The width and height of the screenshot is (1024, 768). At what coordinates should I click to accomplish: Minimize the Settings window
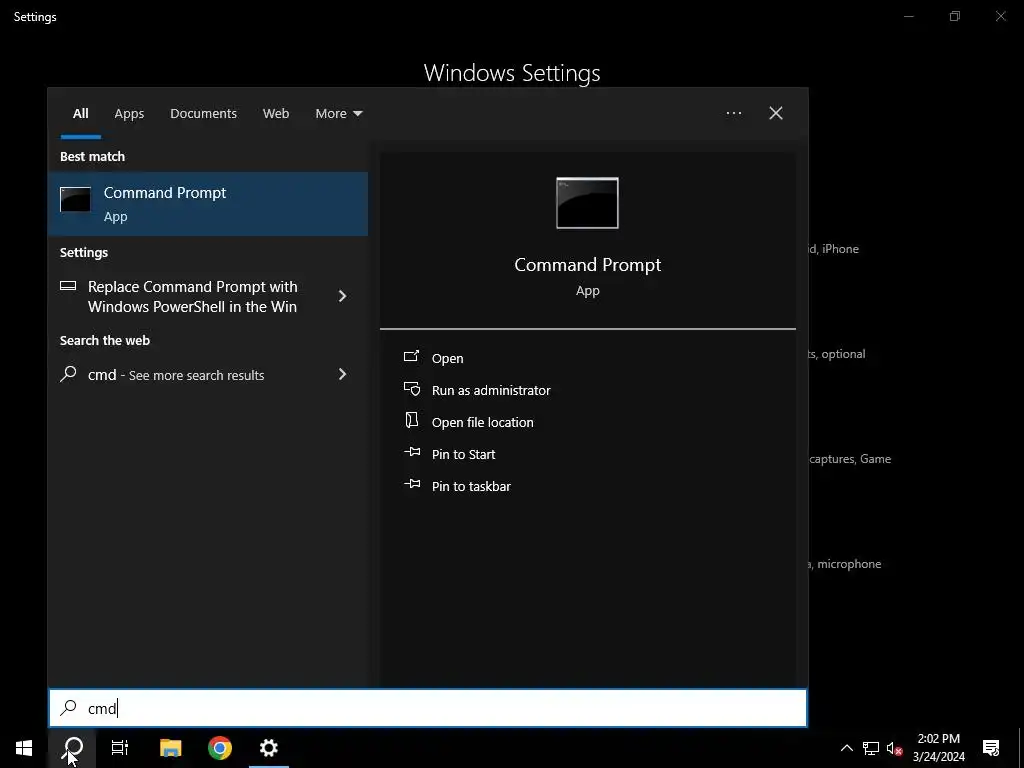pos(908,16)
